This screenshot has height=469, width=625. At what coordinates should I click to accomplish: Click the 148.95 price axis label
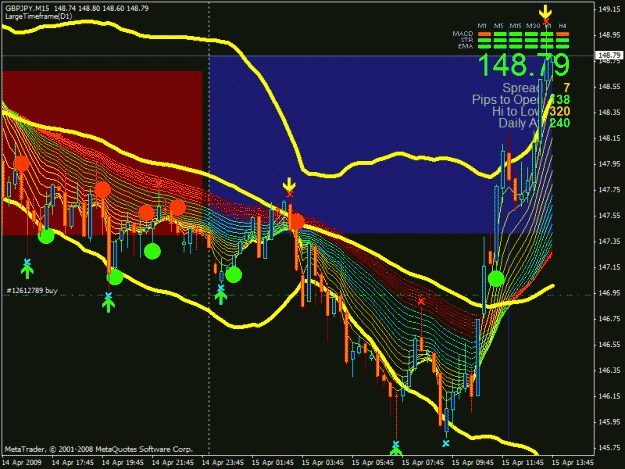(609, 35)
